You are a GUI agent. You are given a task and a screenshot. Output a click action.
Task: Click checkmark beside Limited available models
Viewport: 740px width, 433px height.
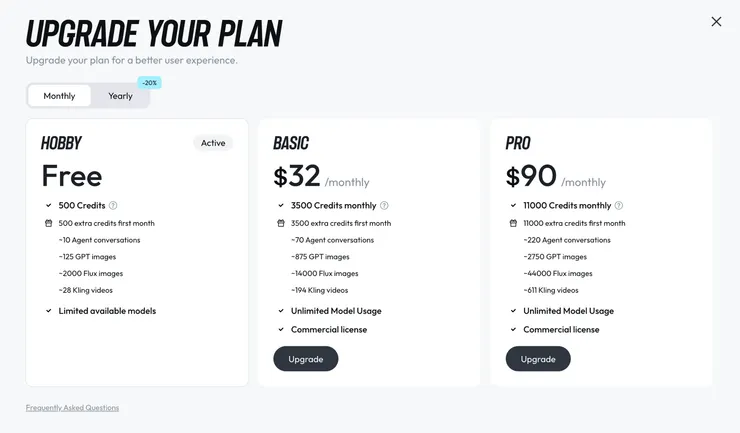click(x=49, y=311)
